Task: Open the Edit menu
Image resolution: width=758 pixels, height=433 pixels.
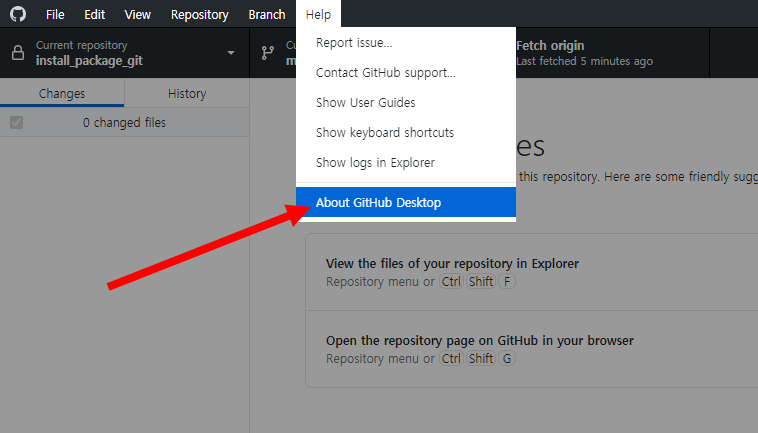Action: 94,14
